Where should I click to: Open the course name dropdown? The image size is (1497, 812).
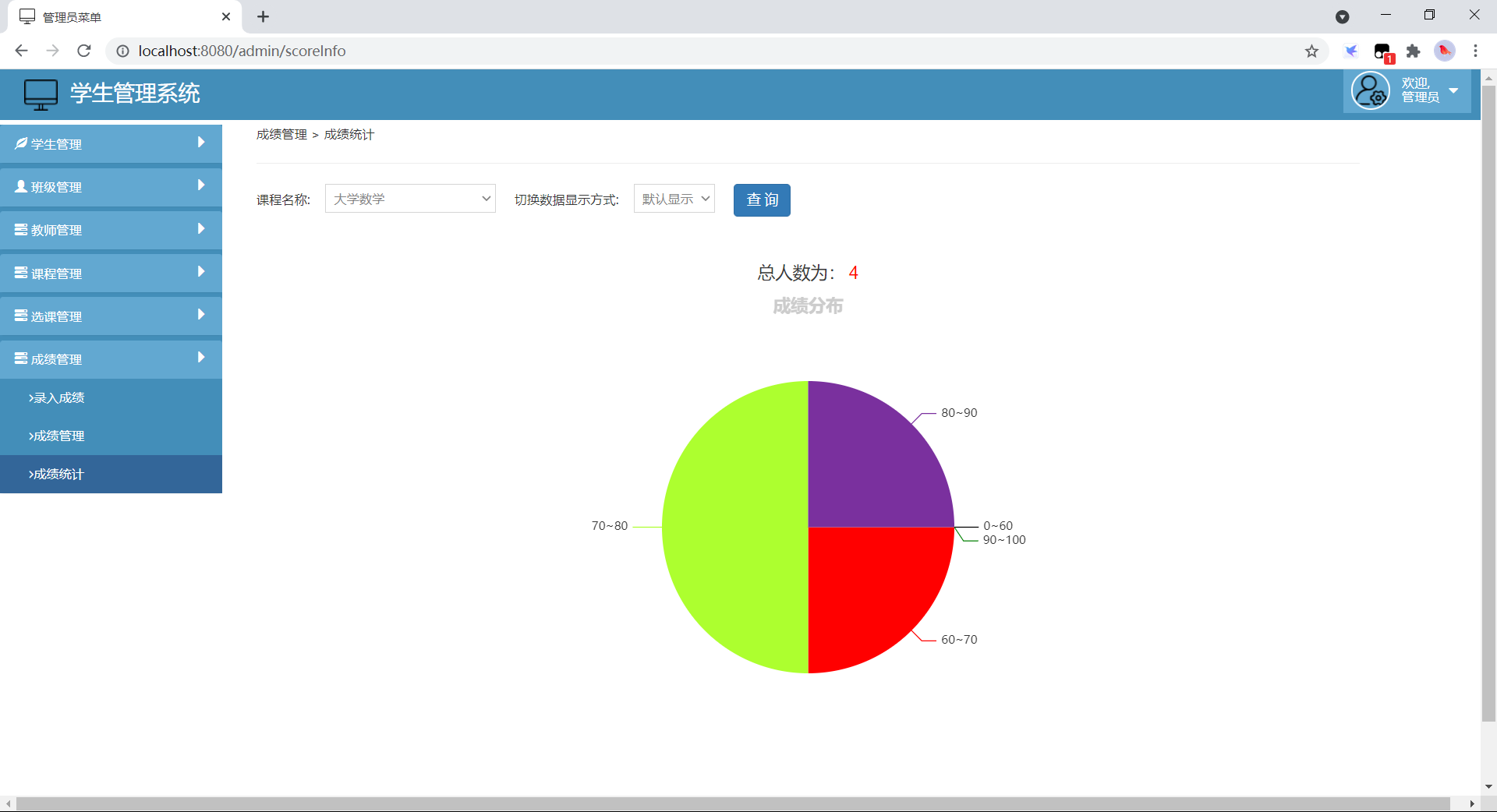[x=410, y=199]
